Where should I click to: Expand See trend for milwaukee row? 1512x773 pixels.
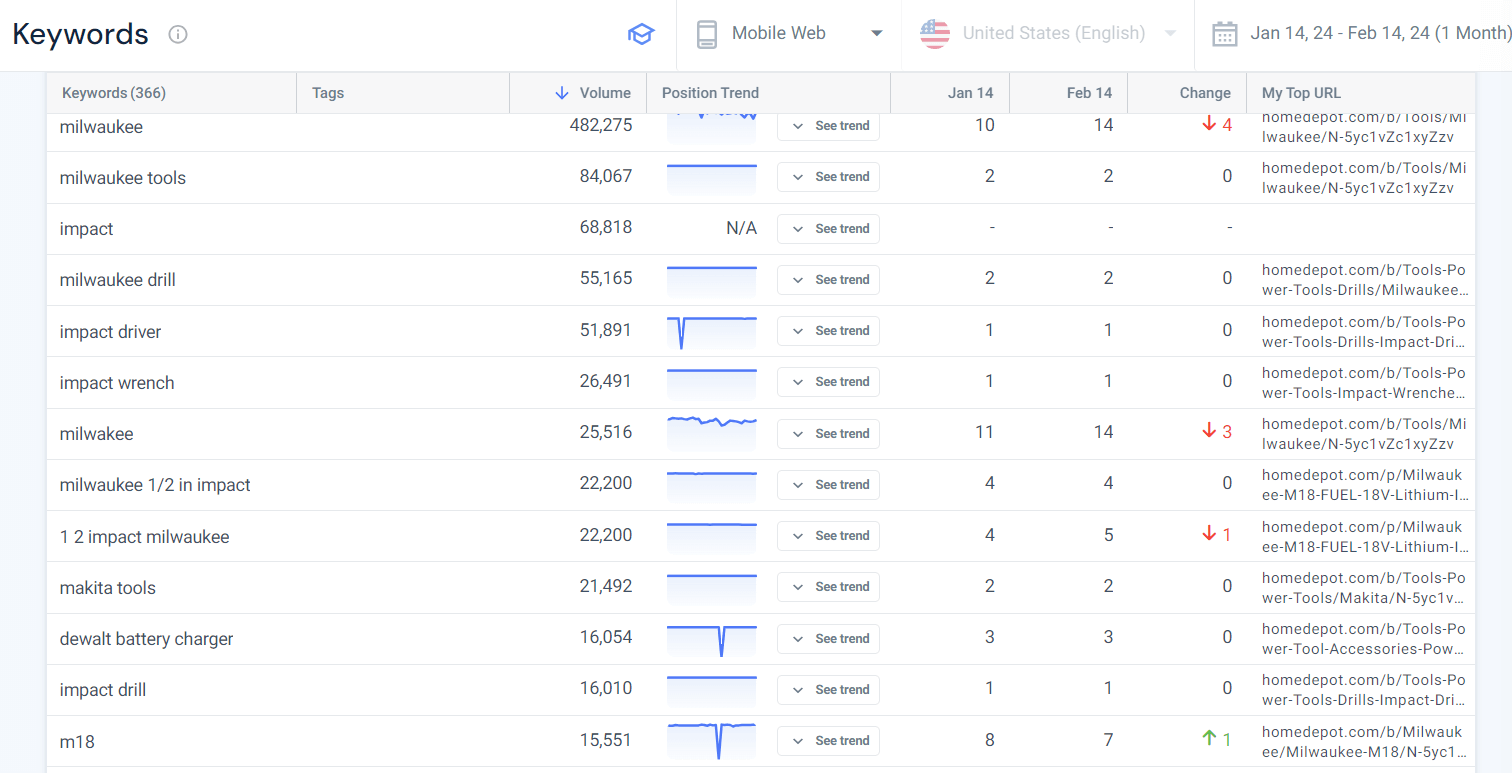click(x=828, y=126)
